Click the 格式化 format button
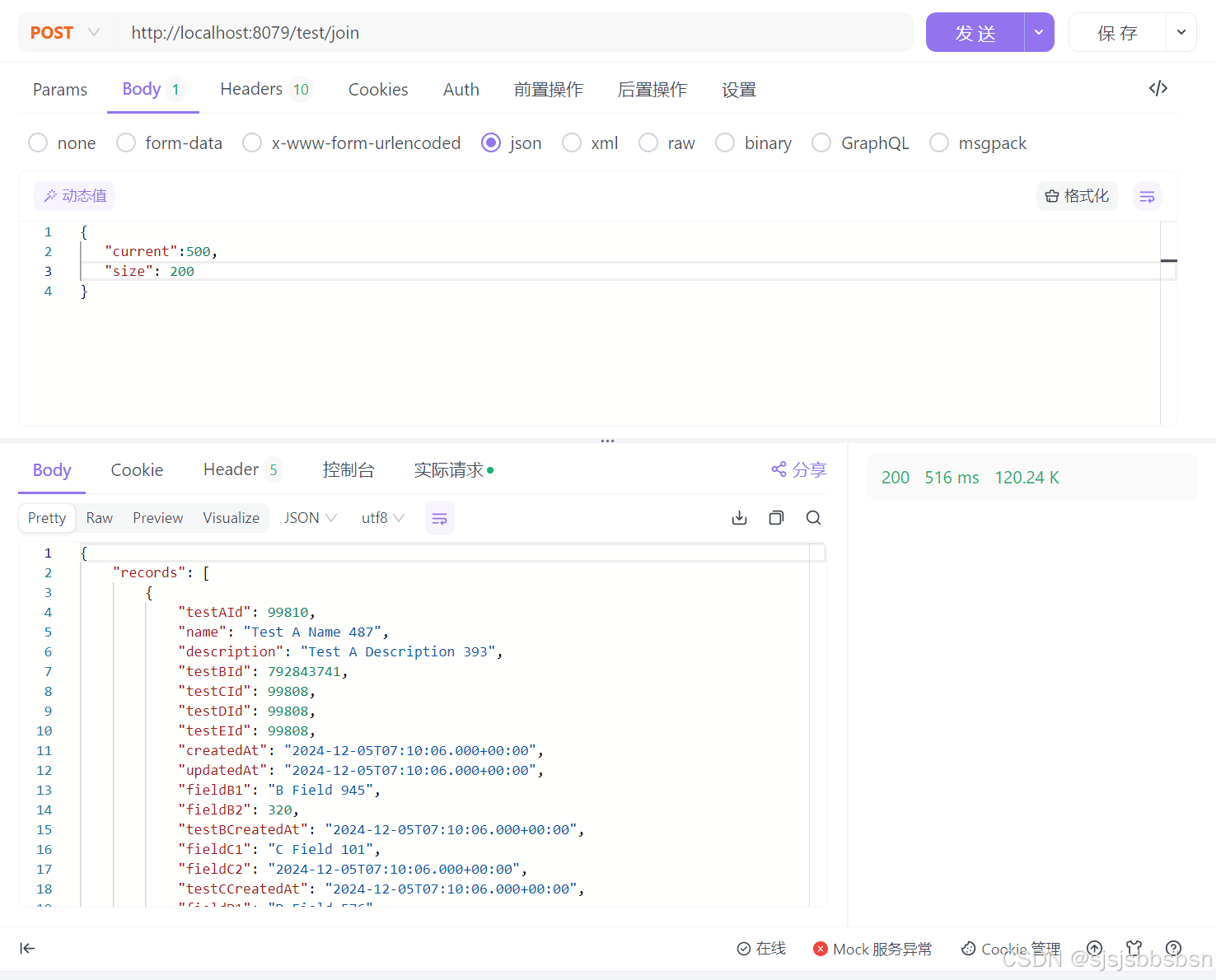1216x980 pixels. click(x=1077, y=196)
